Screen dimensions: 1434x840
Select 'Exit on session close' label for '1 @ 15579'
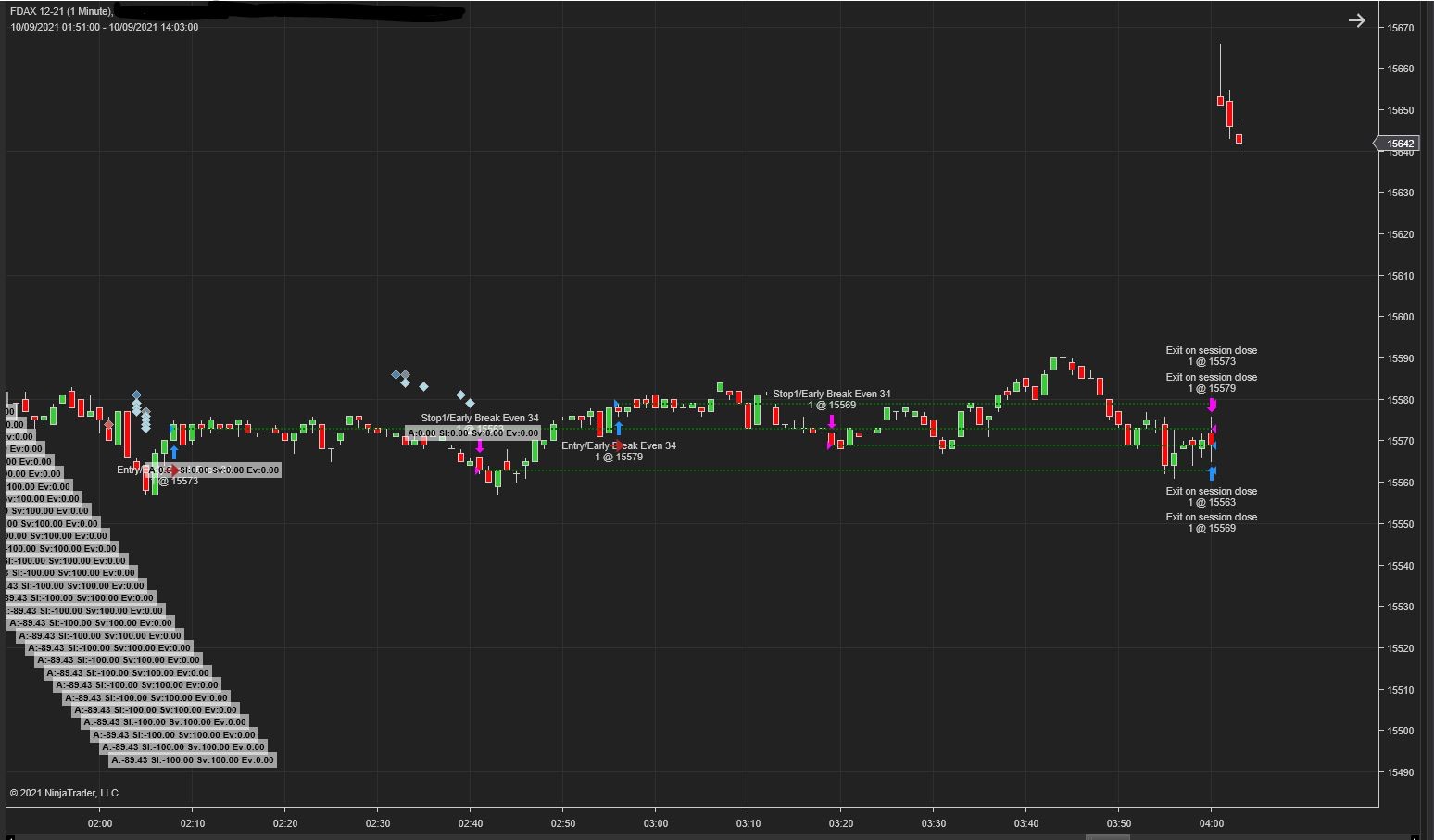click(x=1212, y=382)
